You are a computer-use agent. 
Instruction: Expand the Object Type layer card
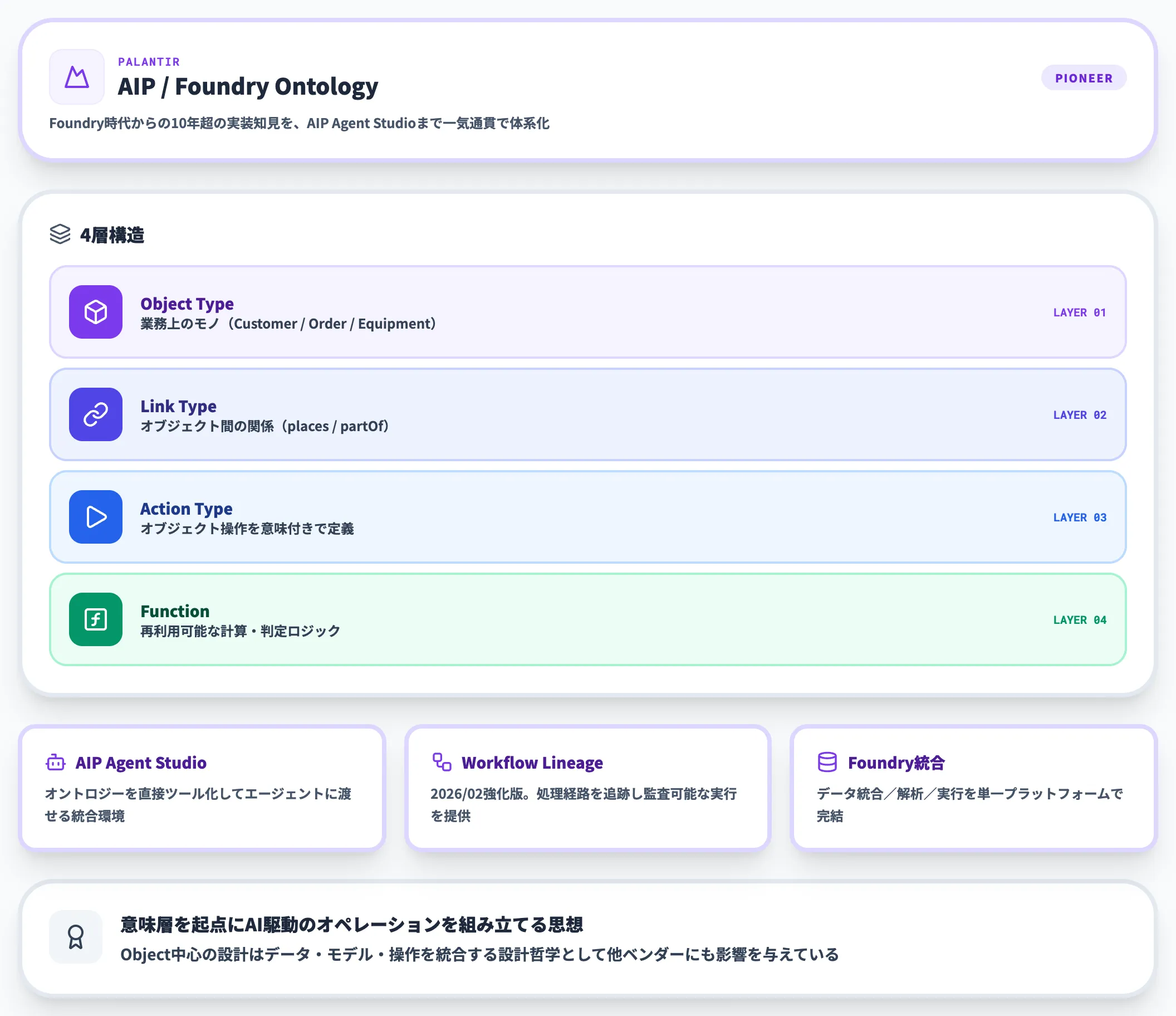point(585,312)
